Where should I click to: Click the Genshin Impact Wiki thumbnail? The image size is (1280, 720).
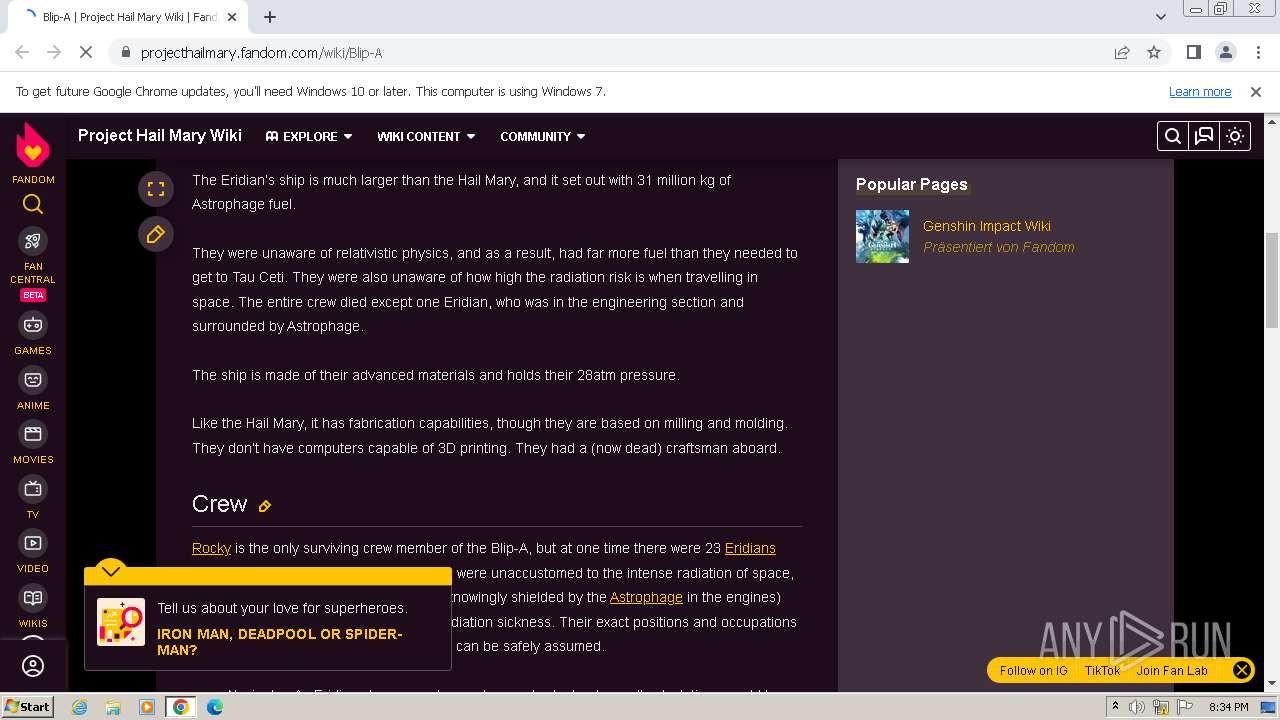882,236
